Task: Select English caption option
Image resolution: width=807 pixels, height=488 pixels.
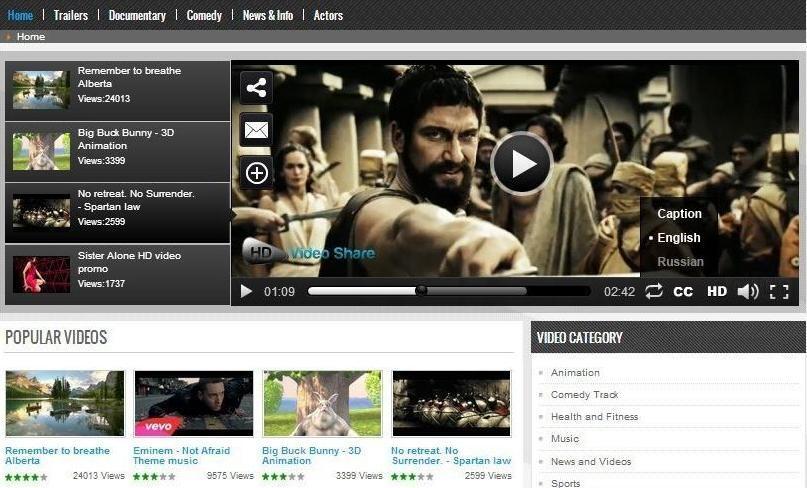Action: tap(679, 238)
